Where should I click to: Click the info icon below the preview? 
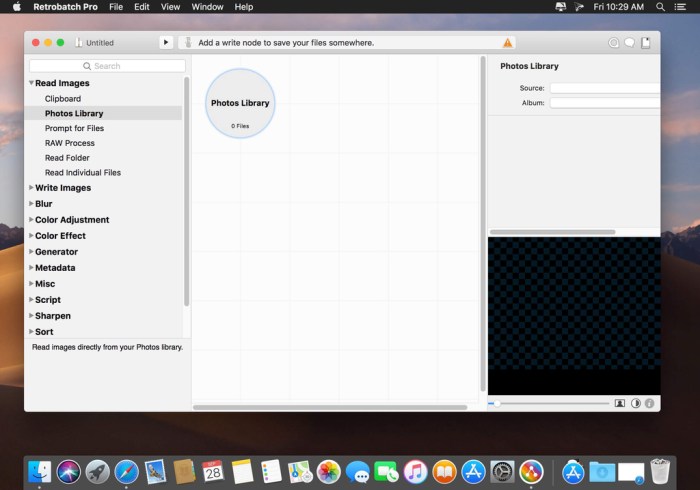click(x=650, y=403)
